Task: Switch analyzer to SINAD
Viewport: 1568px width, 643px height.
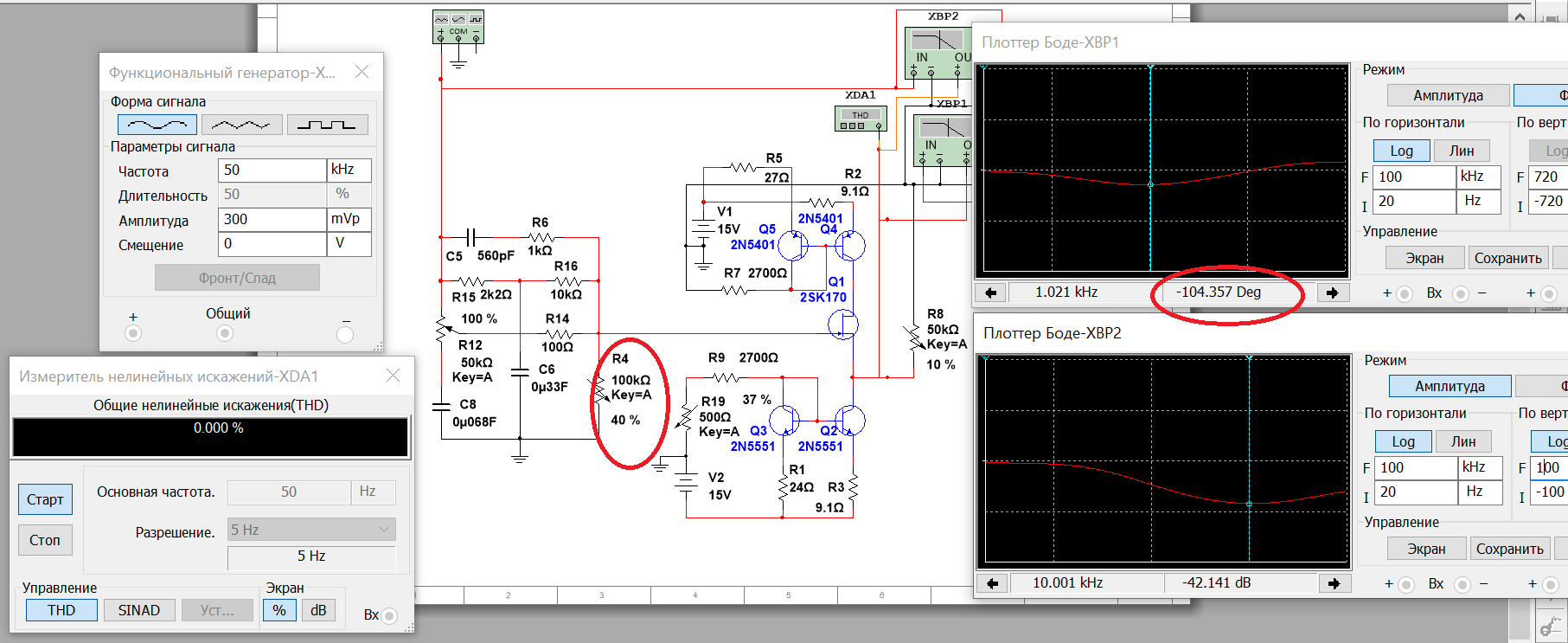Action: 139,610
